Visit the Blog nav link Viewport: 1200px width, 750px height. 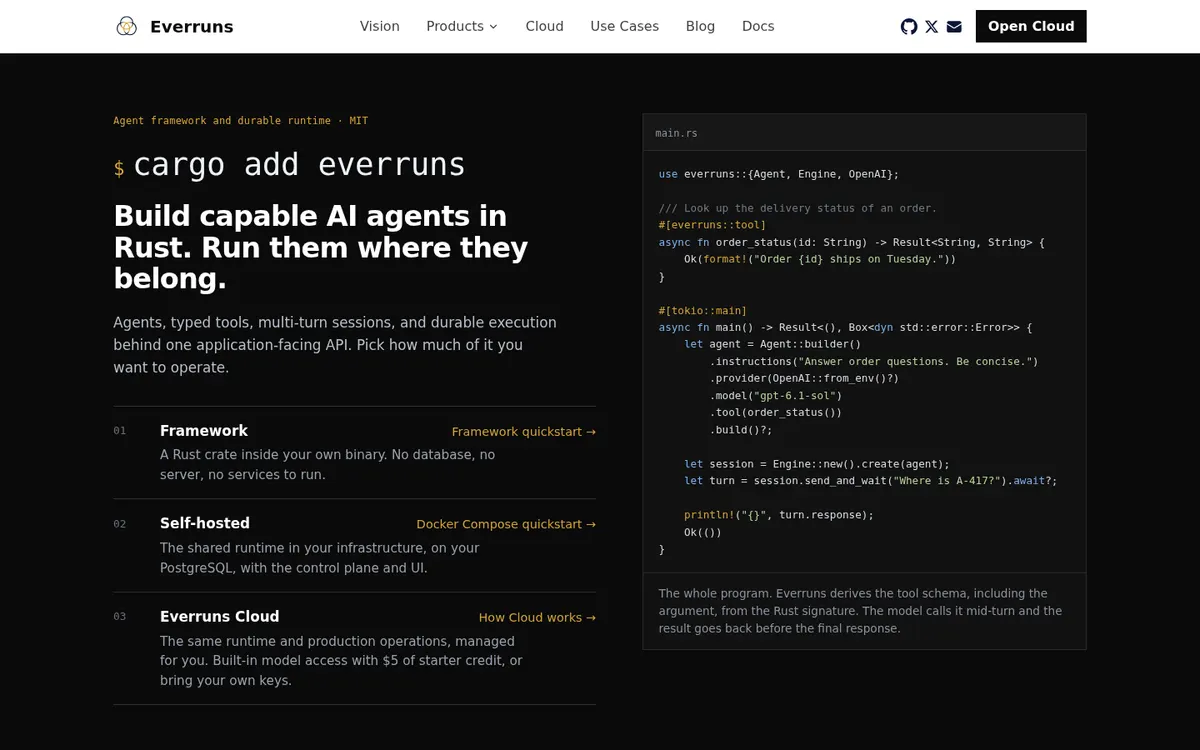coord(700,26)
